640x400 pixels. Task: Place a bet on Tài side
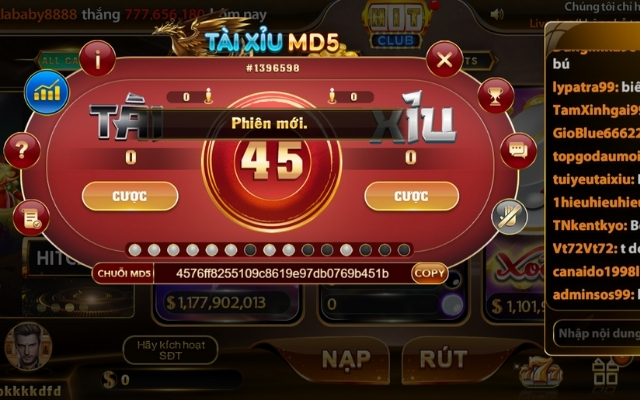(x=130, y=196)
